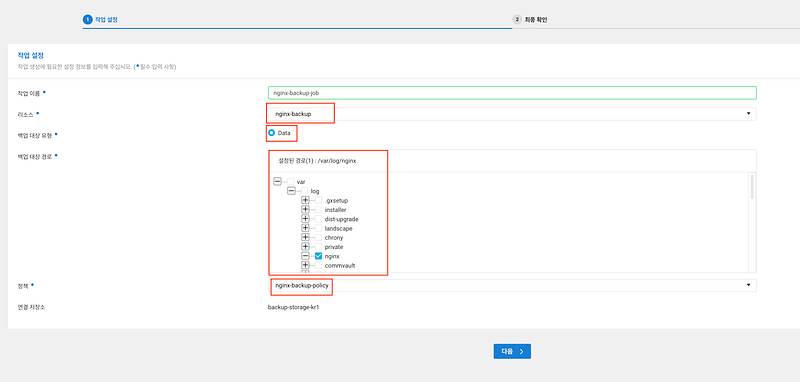Viewport: 800px width, 382px height.
Task: Select the 'landscape' tree label
Action: click(338, 228)
